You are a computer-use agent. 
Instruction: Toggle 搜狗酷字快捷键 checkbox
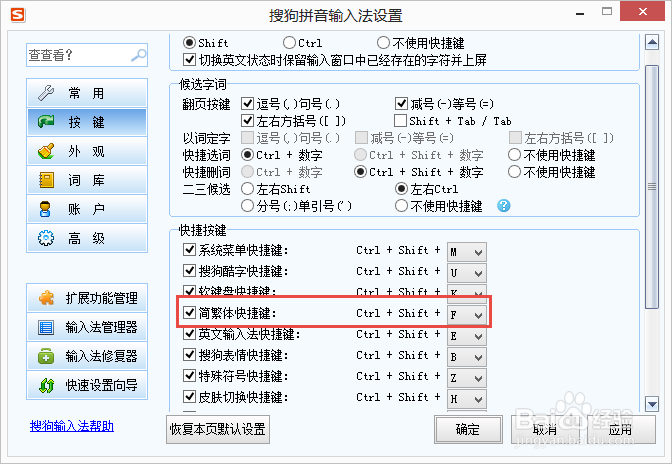[189, 271]
